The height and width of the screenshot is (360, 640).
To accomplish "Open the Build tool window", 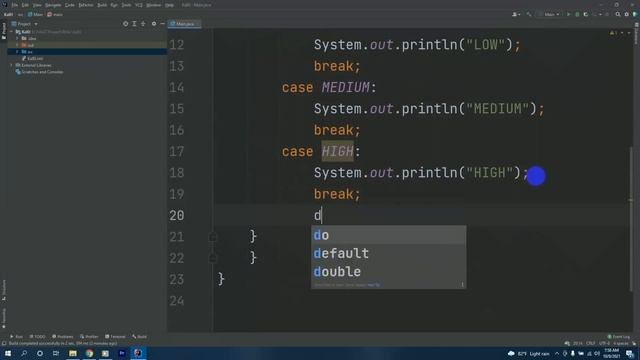I will [140, 337].
